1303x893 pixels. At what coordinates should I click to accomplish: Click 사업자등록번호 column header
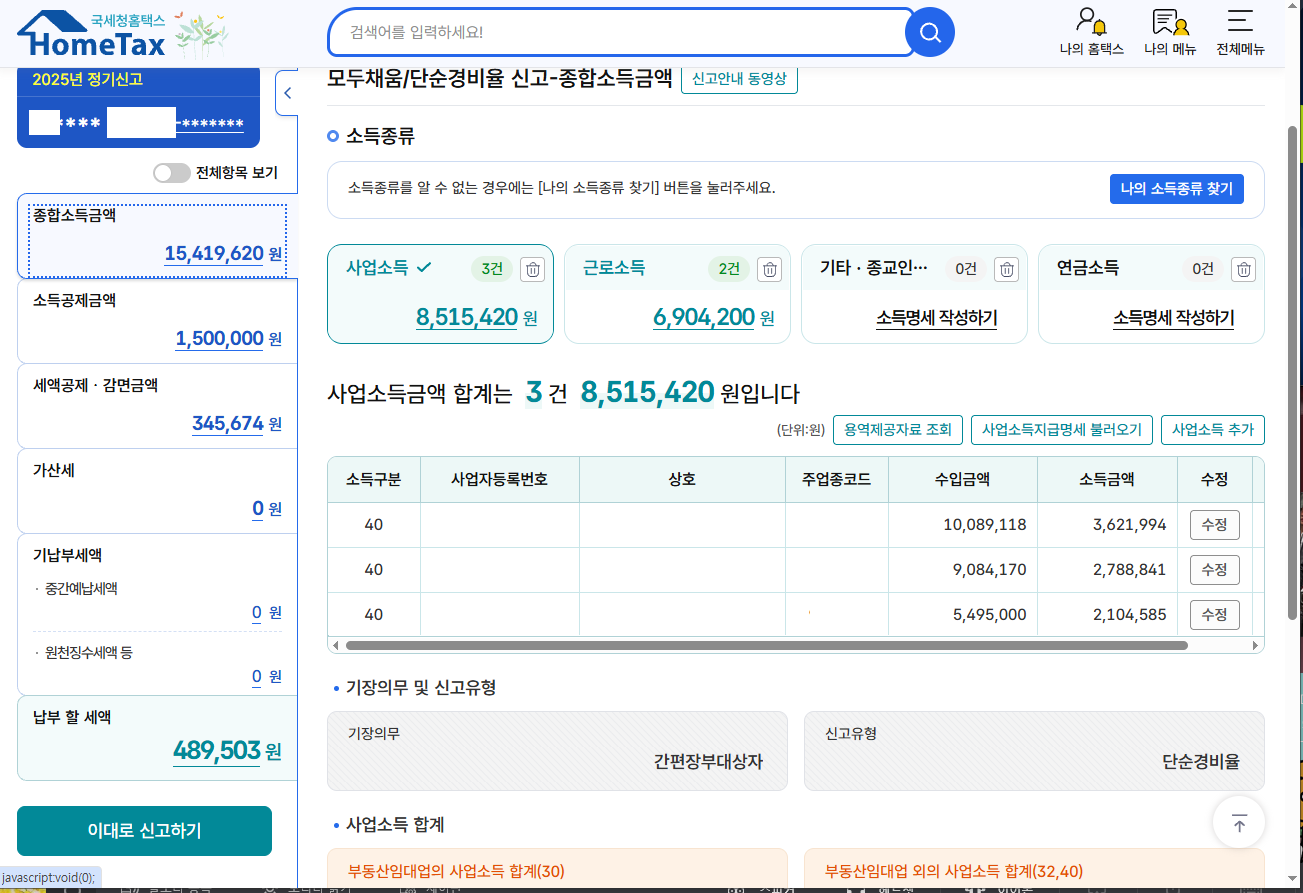(x=500, y=479)
